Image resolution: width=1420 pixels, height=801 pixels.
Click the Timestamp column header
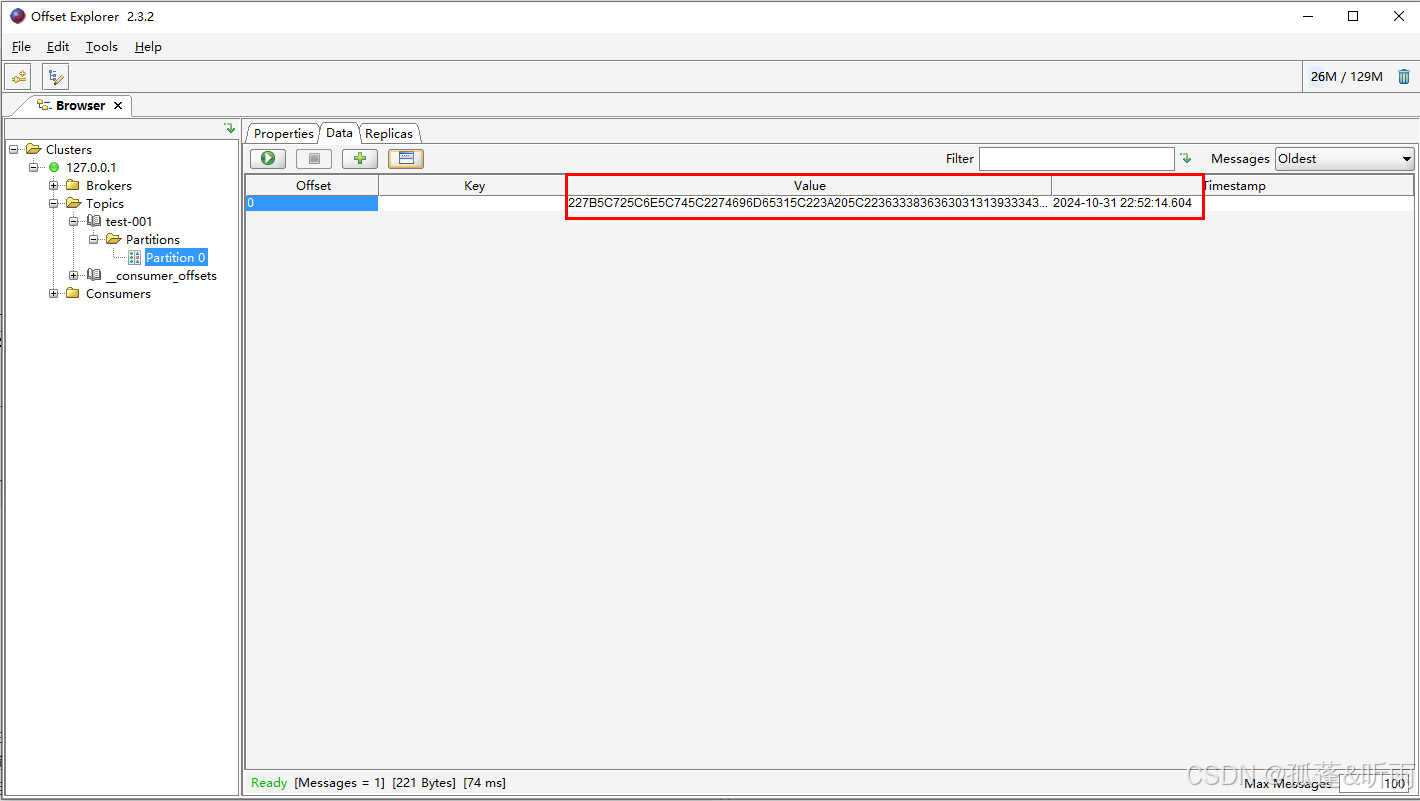1233,185
